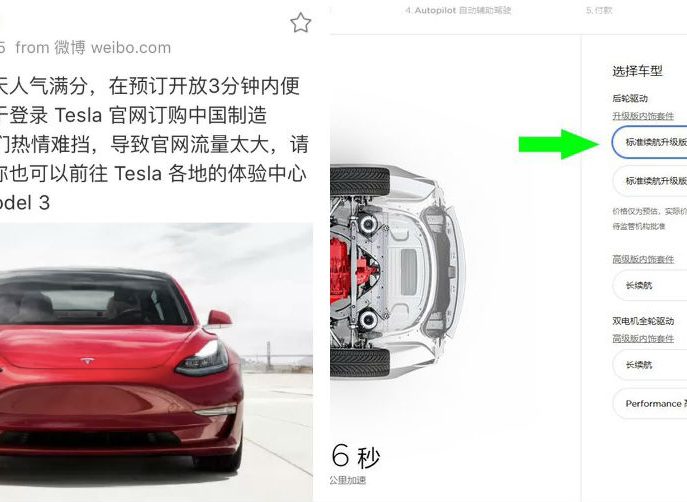Click the Tesla emblem on the red car's hood
Viewport: 687px width, 502px height.
tap(88, 361)
